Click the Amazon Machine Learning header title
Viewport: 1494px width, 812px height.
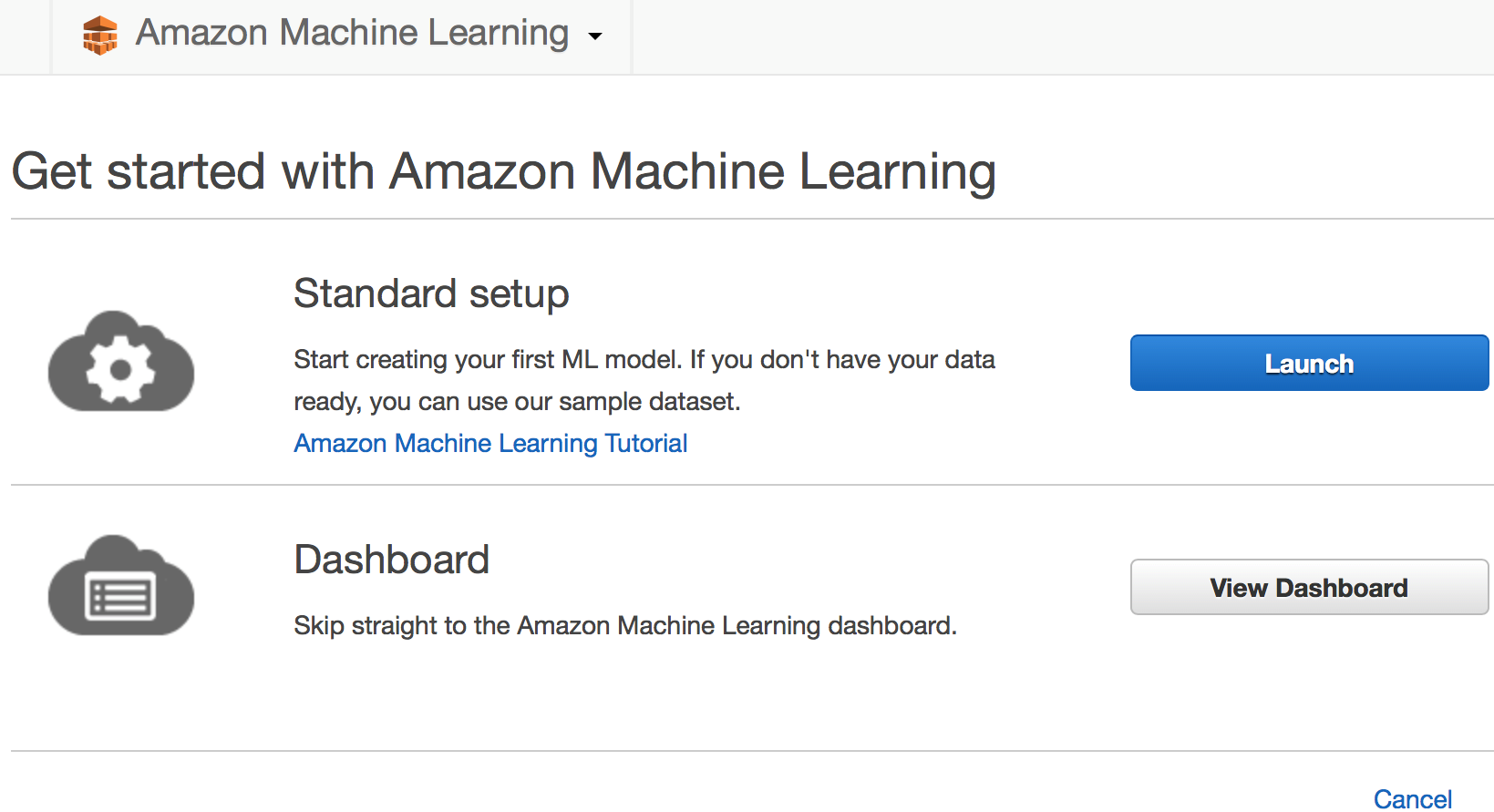click(x=352, y=33)
